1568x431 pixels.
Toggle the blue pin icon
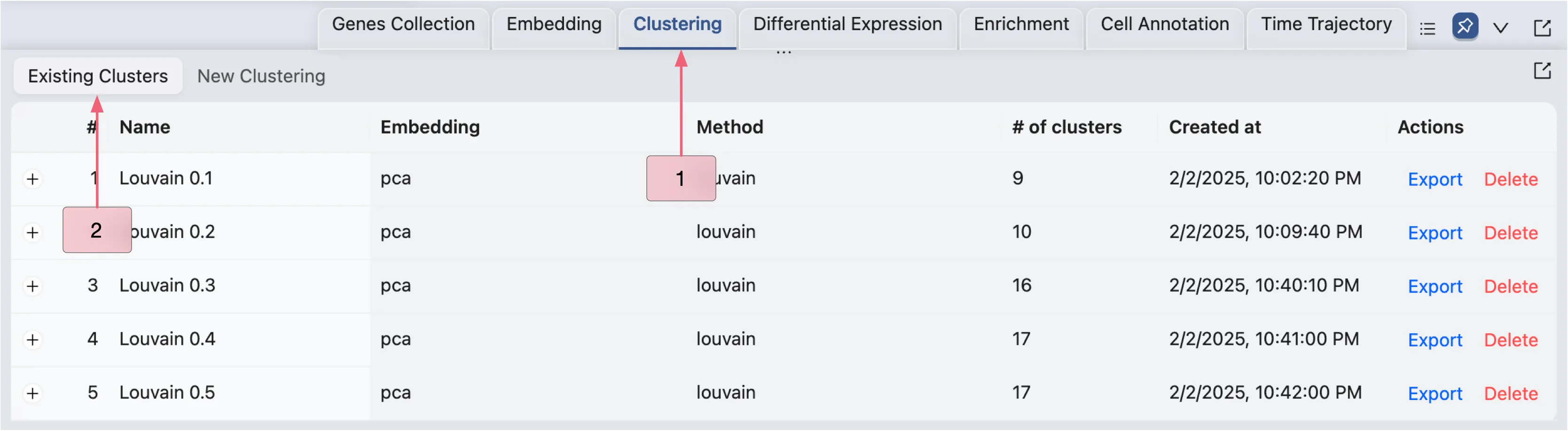tap(1465, 27)
